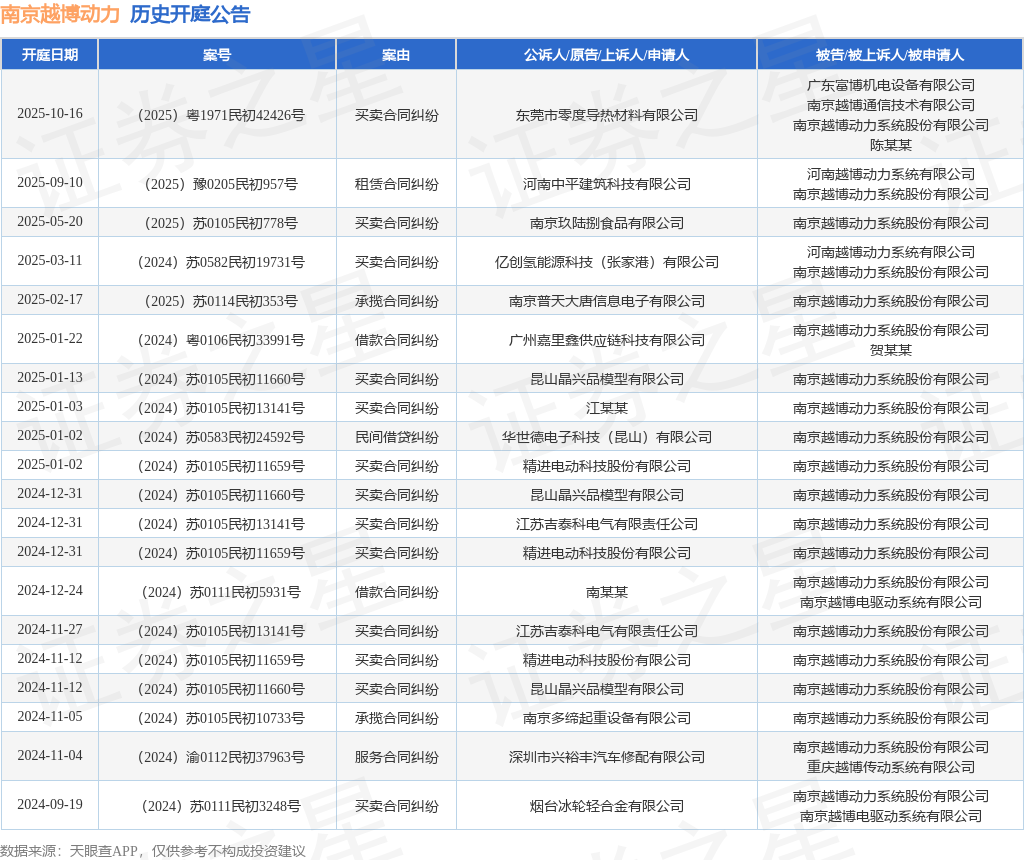Click defendant 南京越博通信技术有限公司
This screenshot has height=860, width=1024.
(890, 105)
